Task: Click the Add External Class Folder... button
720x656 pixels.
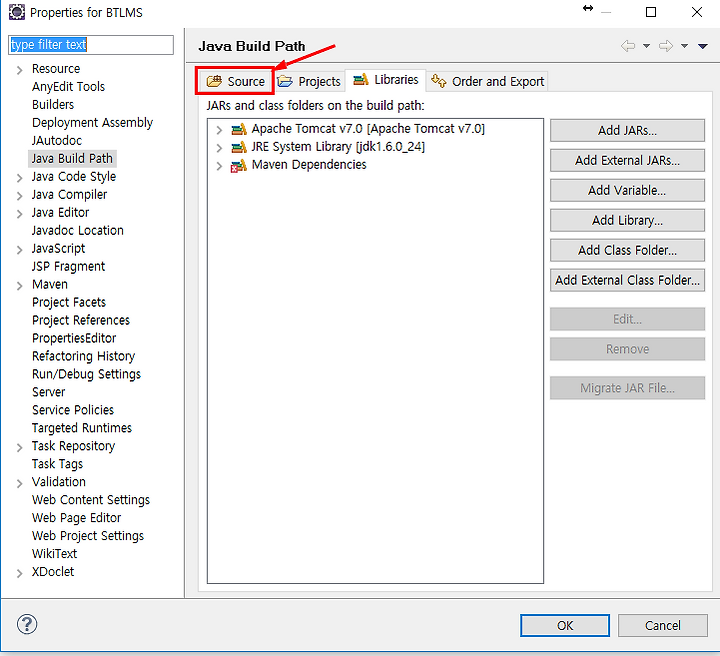Action: click(627, 280)
